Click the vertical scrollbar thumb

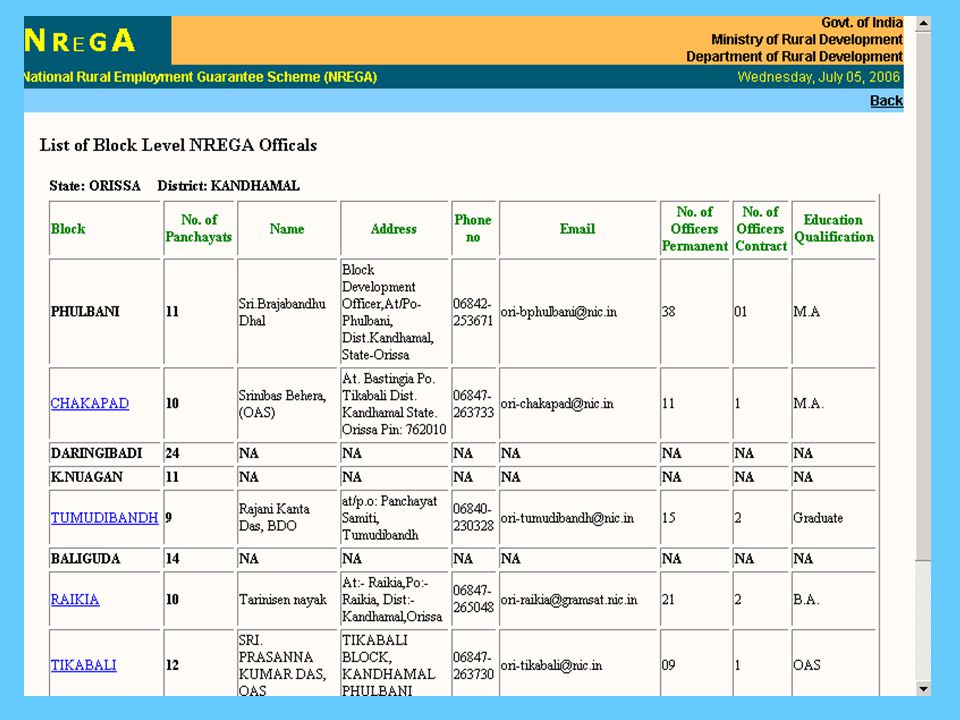pyautogui.click(x=923, y=295)
